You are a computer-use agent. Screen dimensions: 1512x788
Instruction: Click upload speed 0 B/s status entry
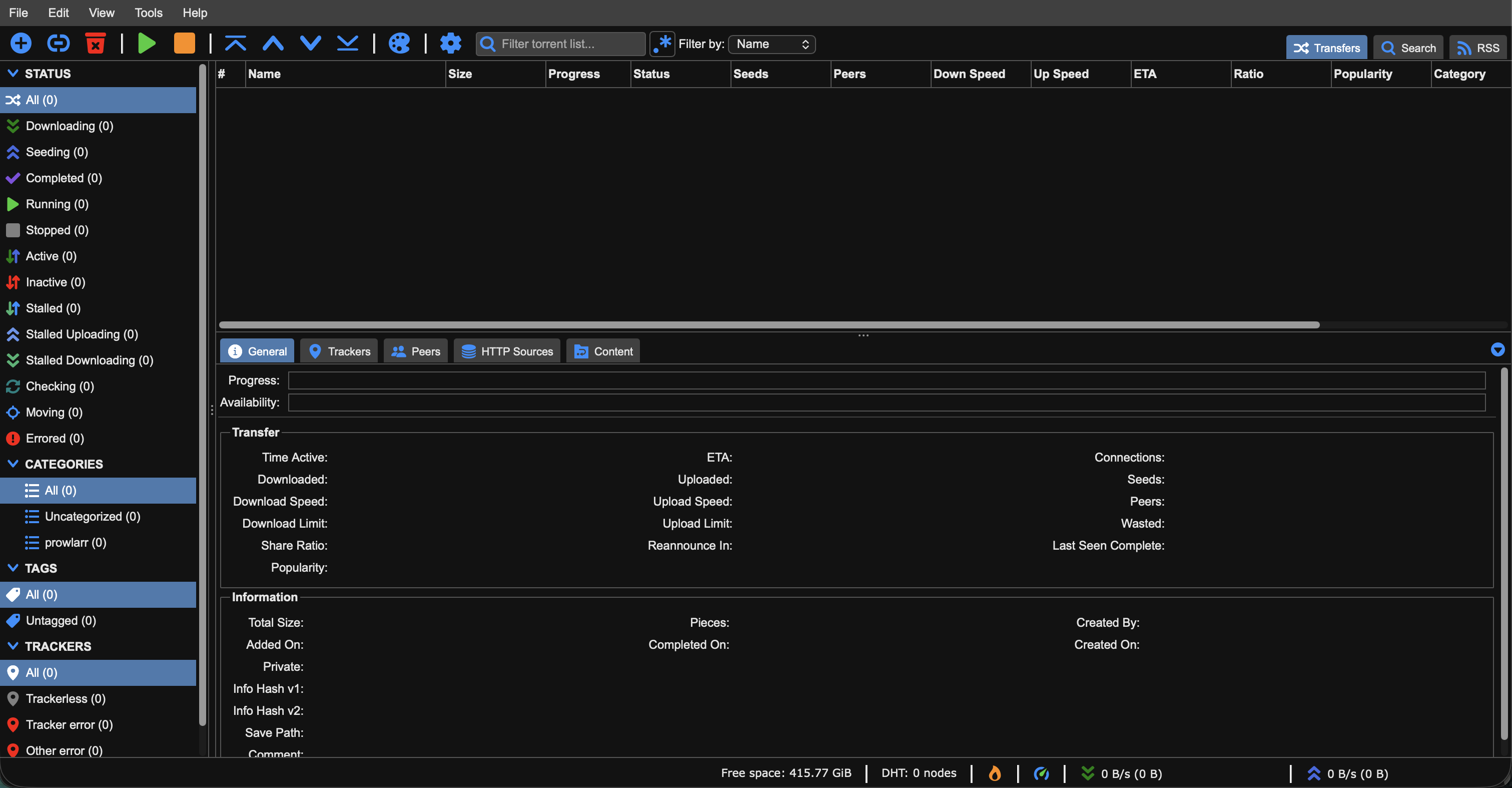point(1347,774)
